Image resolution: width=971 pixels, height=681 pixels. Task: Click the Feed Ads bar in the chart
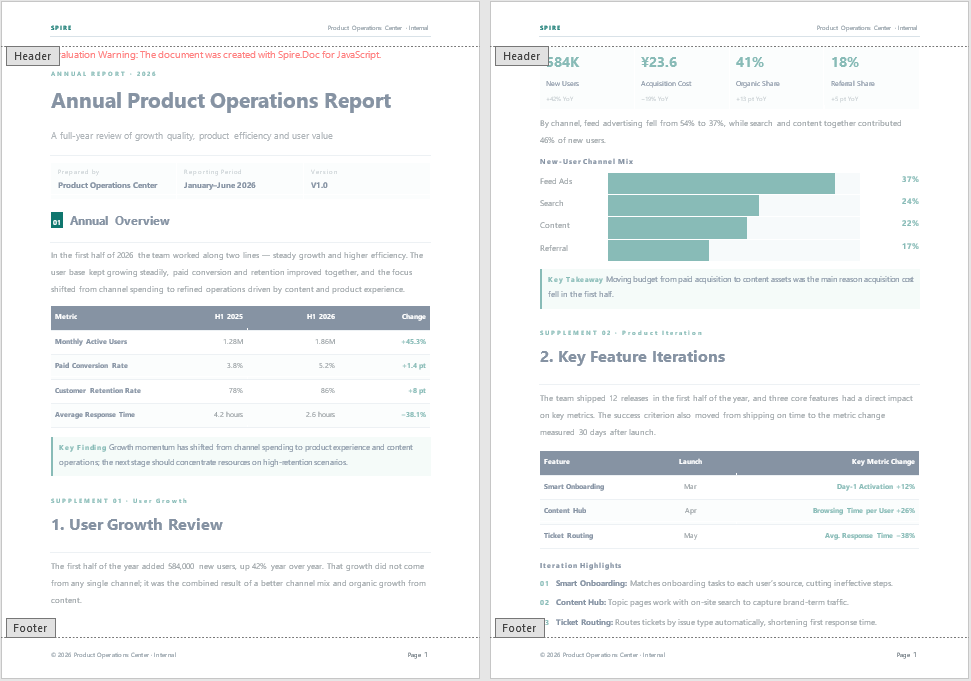point(721,183)
